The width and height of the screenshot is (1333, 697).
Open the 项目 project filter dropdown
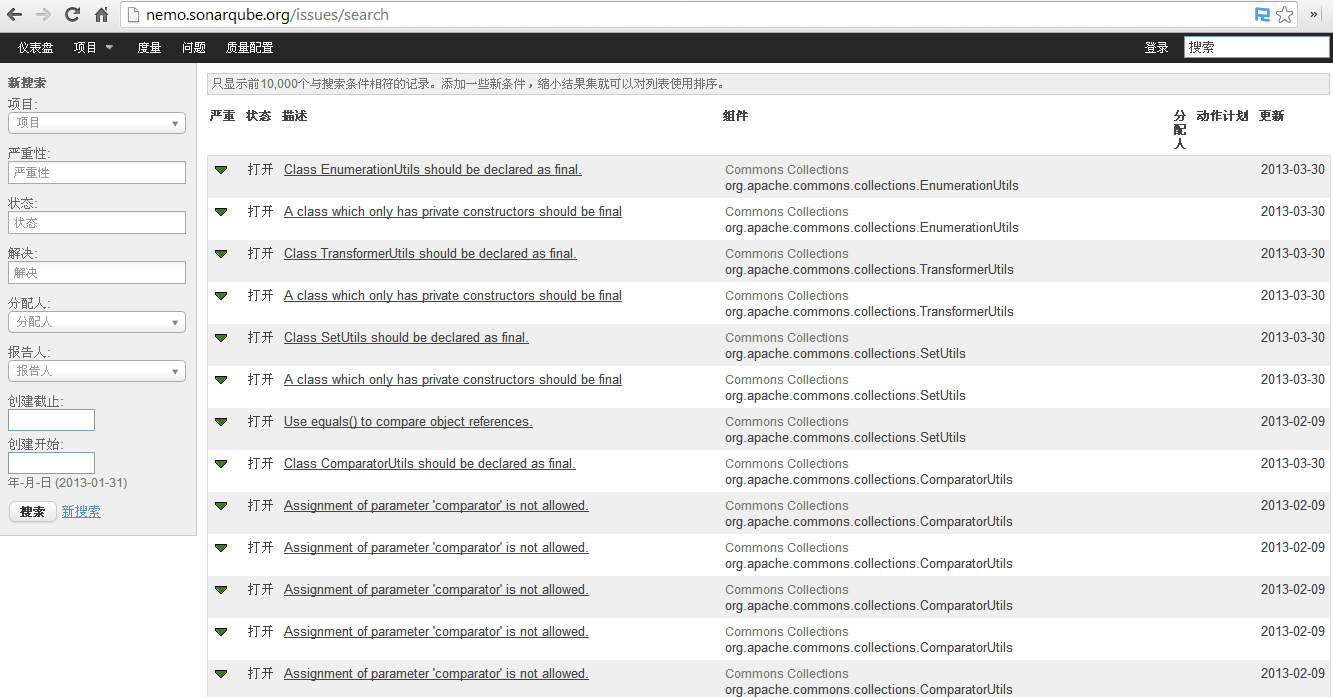[x=97, y=123]
